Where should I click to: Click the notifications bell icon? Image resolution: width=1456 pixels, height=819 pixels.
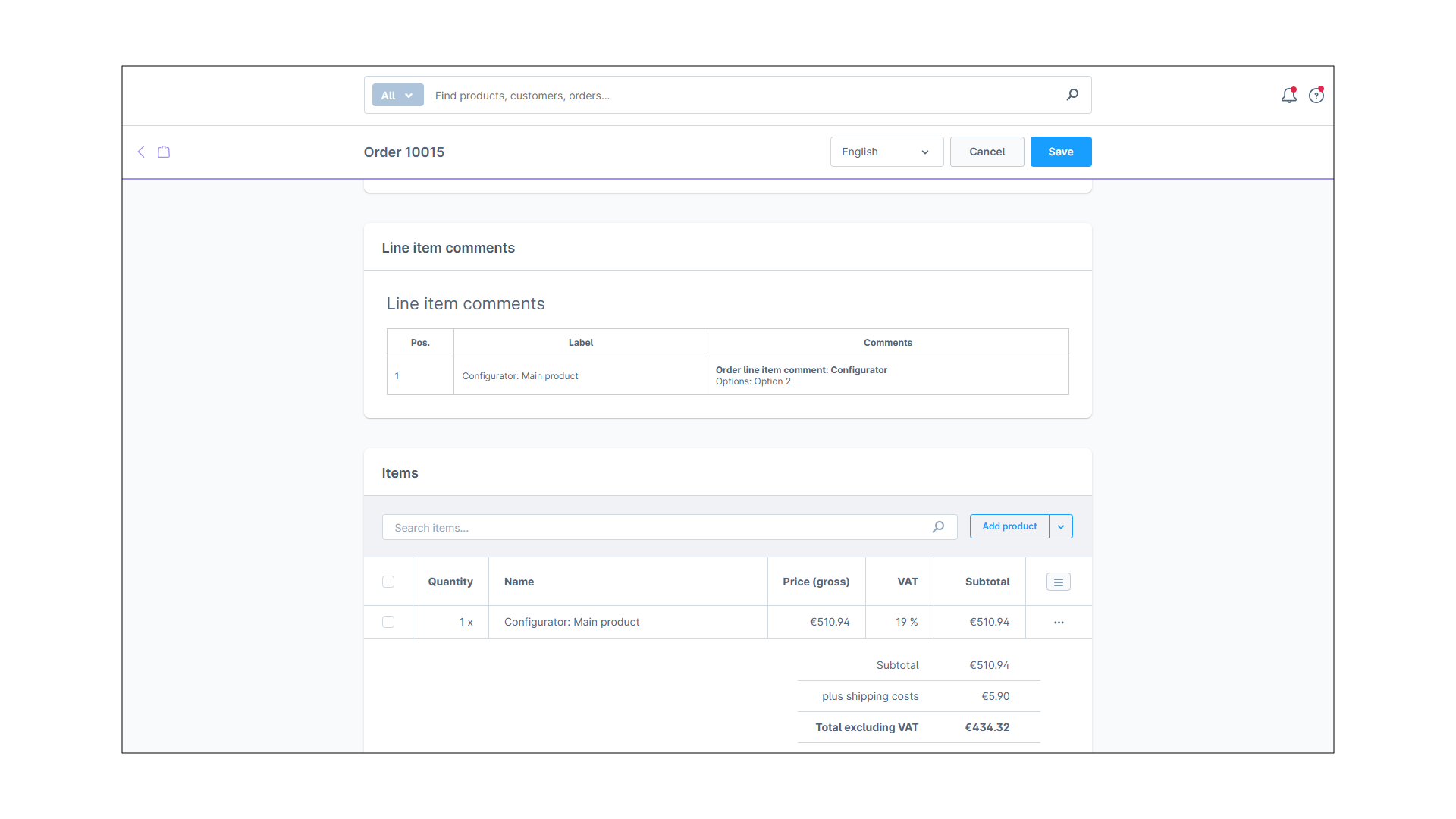1289,95
